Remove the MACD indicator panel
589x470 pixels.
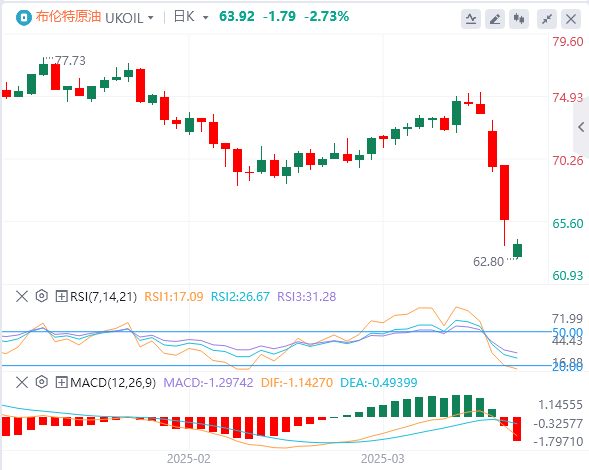[22, 382]
